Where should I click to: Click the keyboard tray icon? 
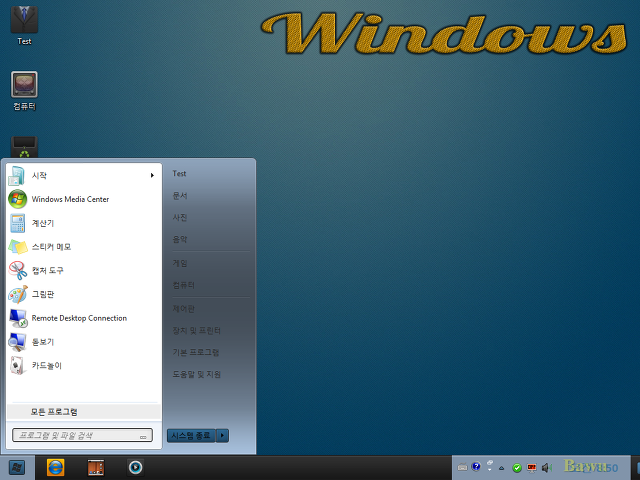462,467
